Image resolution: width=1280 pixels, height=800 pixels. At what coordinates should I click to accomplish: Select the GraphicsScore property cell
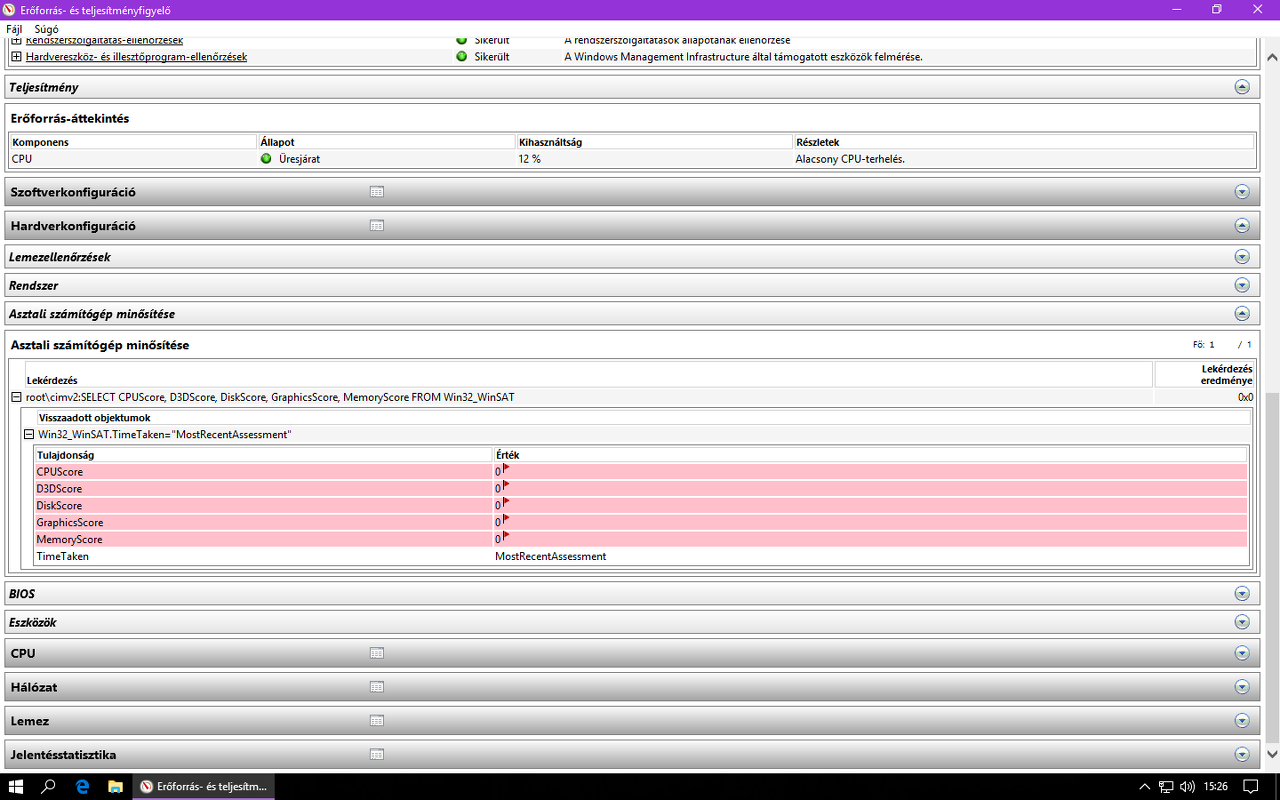pyautogui.click(x=263, y=523)
